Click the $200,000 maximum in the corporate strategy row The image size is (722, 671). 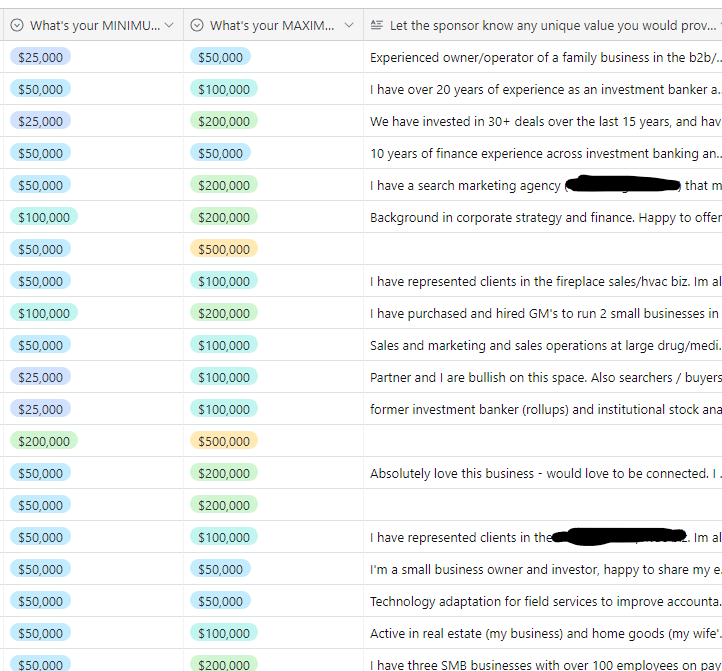coord(224,217)
